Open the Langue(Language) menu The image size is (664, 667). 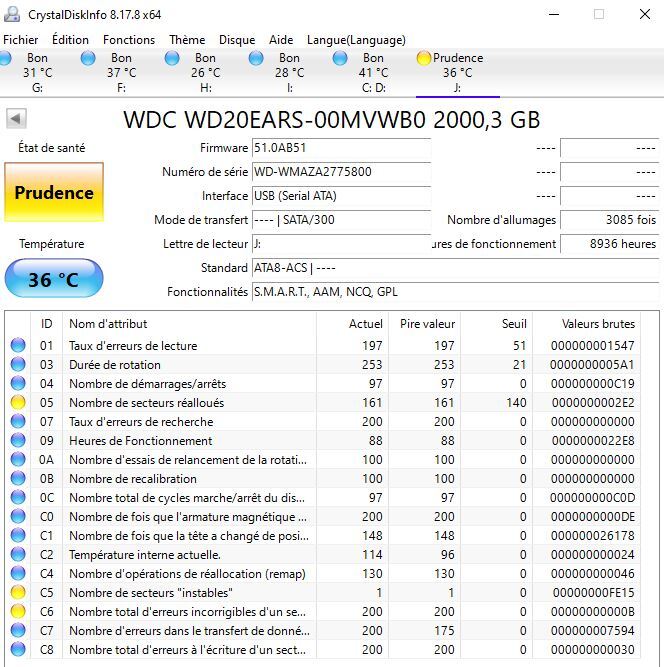pyautogui.click(x=356, y=40)
